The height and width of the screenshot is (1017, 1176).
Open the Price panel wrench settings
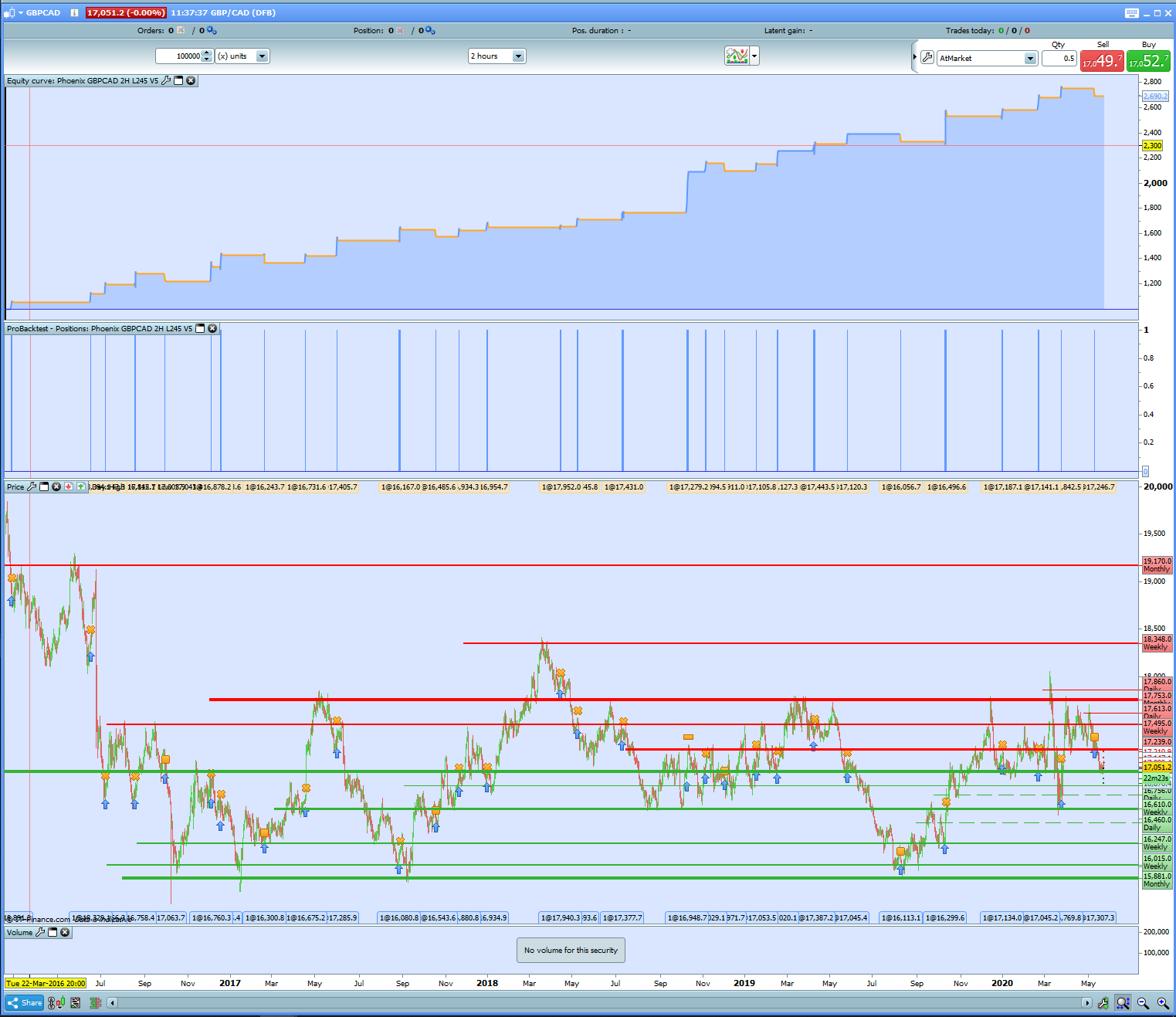[x=32, y=486]
